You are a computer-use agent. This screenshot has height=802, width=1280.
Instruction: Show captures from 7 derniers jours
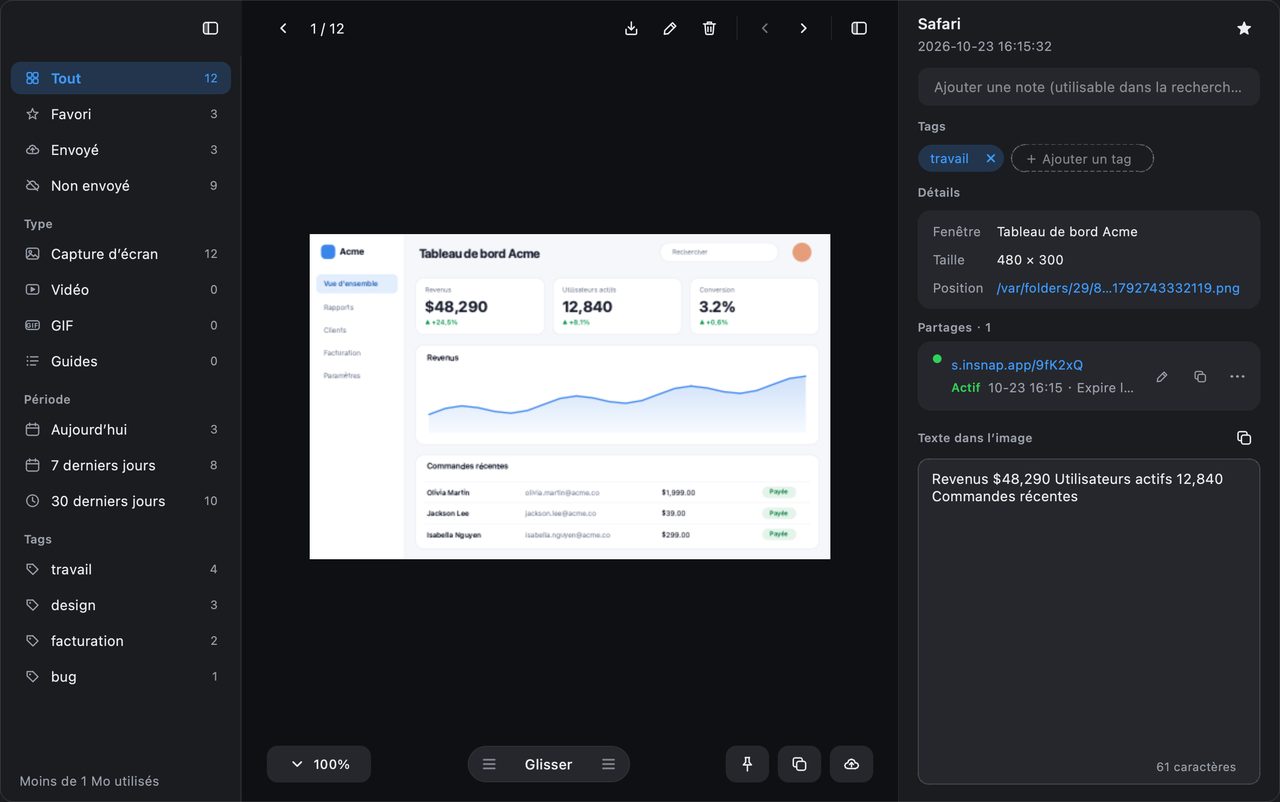pyautogui.click(x=121, y=465)
